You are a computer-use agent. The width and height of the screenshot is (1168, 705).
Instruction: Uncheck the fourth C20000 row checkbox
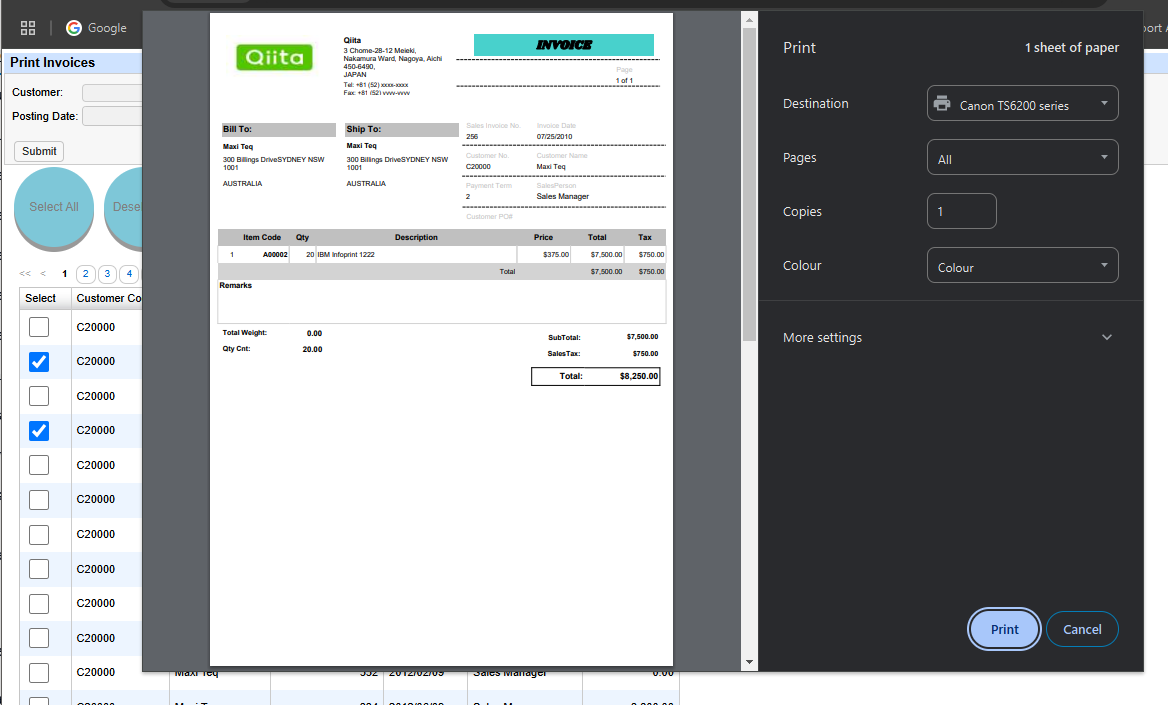point(39,431)
